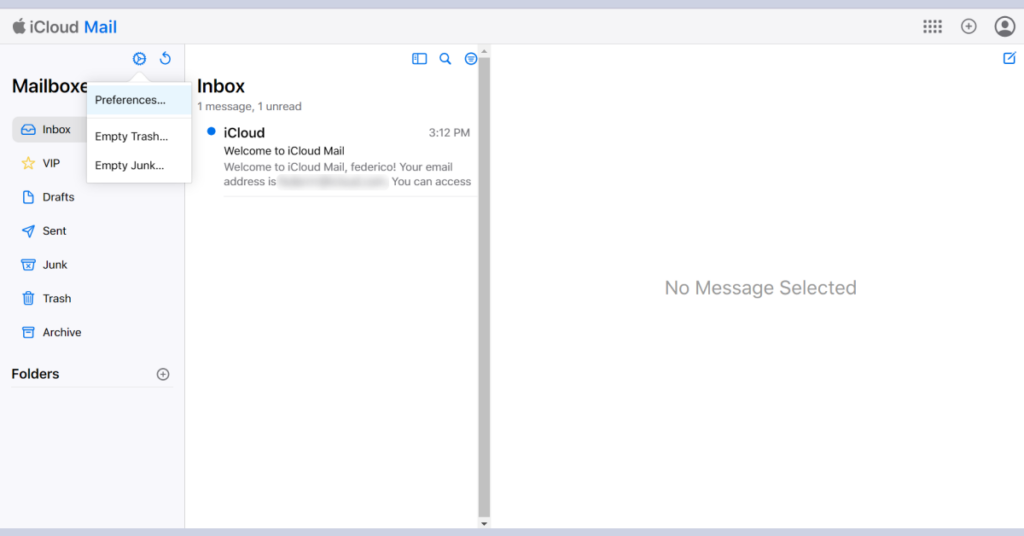Image resolution: width=1024 pixels, height=536 pixels.
Task: Open the Archive mailbox
Action: point(61,332)
